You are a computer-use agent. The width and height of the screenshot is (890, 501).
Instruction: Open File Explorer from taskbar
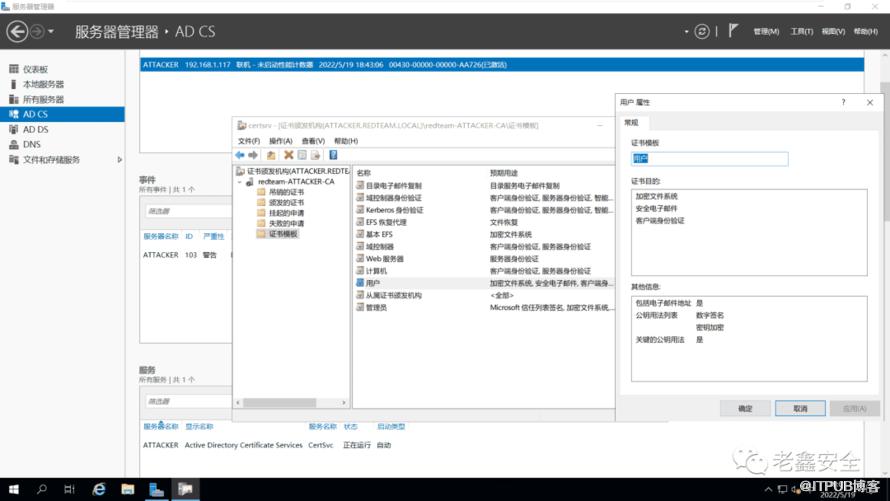128,489
